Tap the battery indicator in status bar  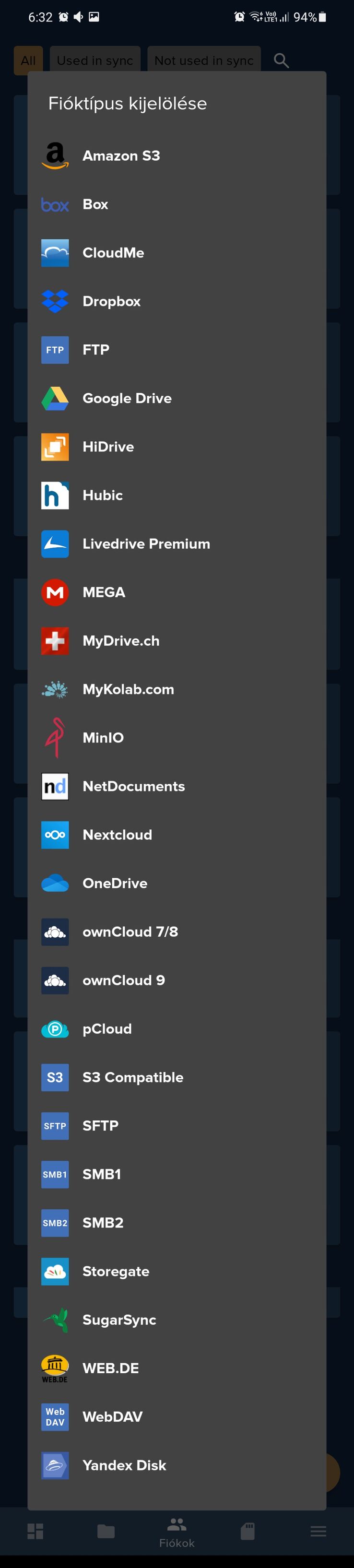322,17
